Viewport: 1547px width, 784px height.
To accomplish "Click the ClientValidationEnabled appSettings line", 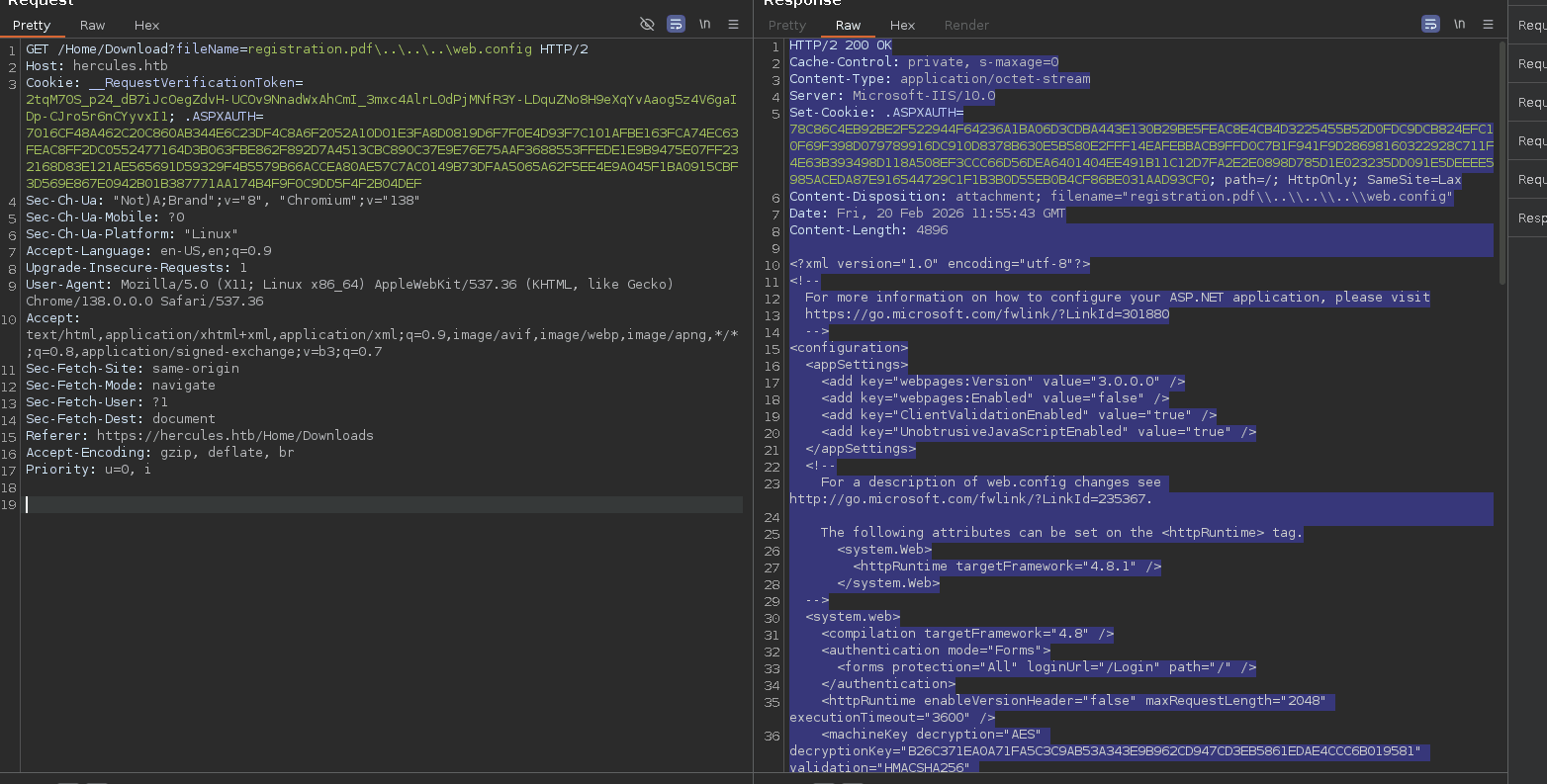I will point(1019,414).
